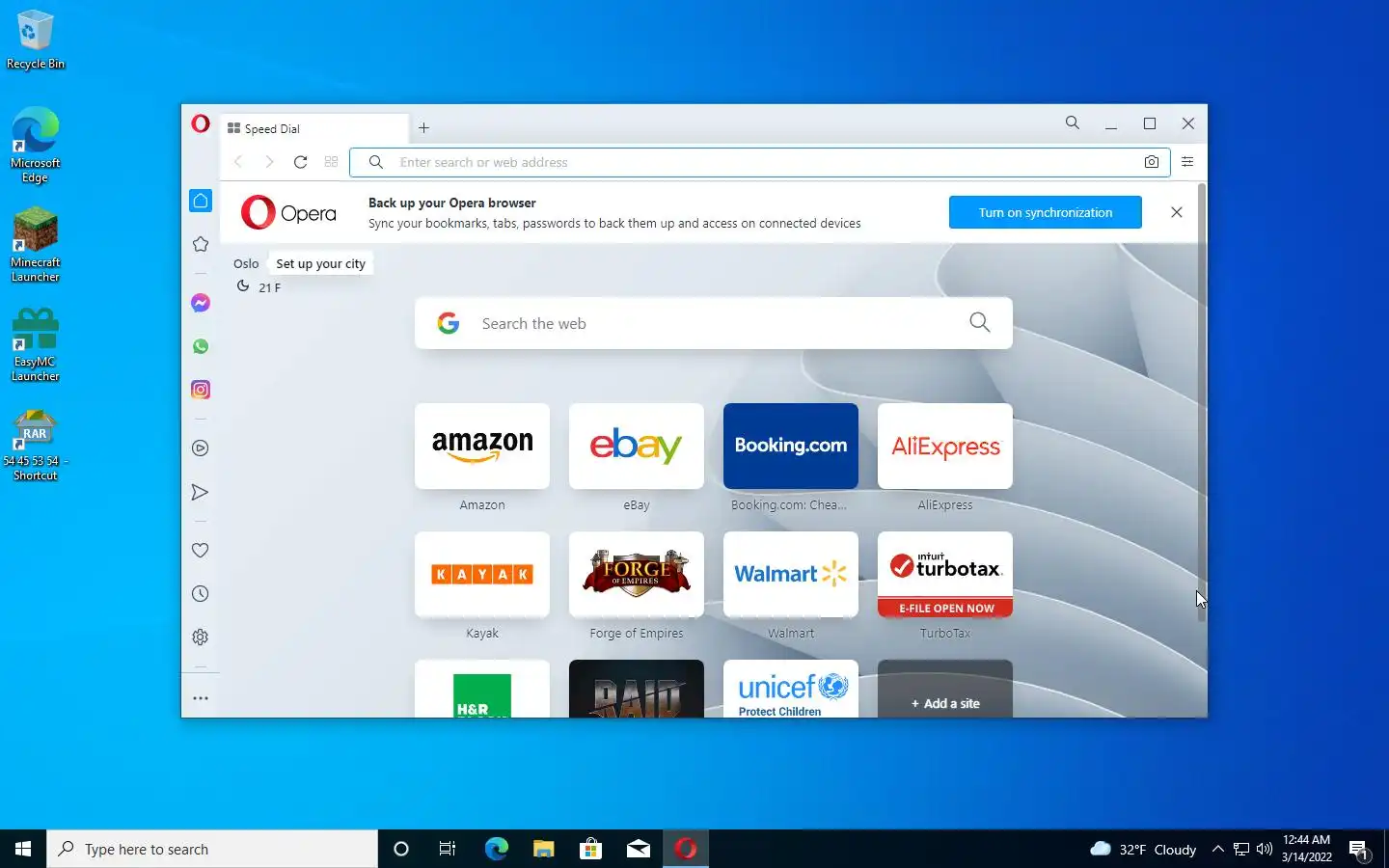This screenshot has width=1389, height=868.
Task: Select the RAR shortcut on desktop
Action: click(x=36, y=445)
